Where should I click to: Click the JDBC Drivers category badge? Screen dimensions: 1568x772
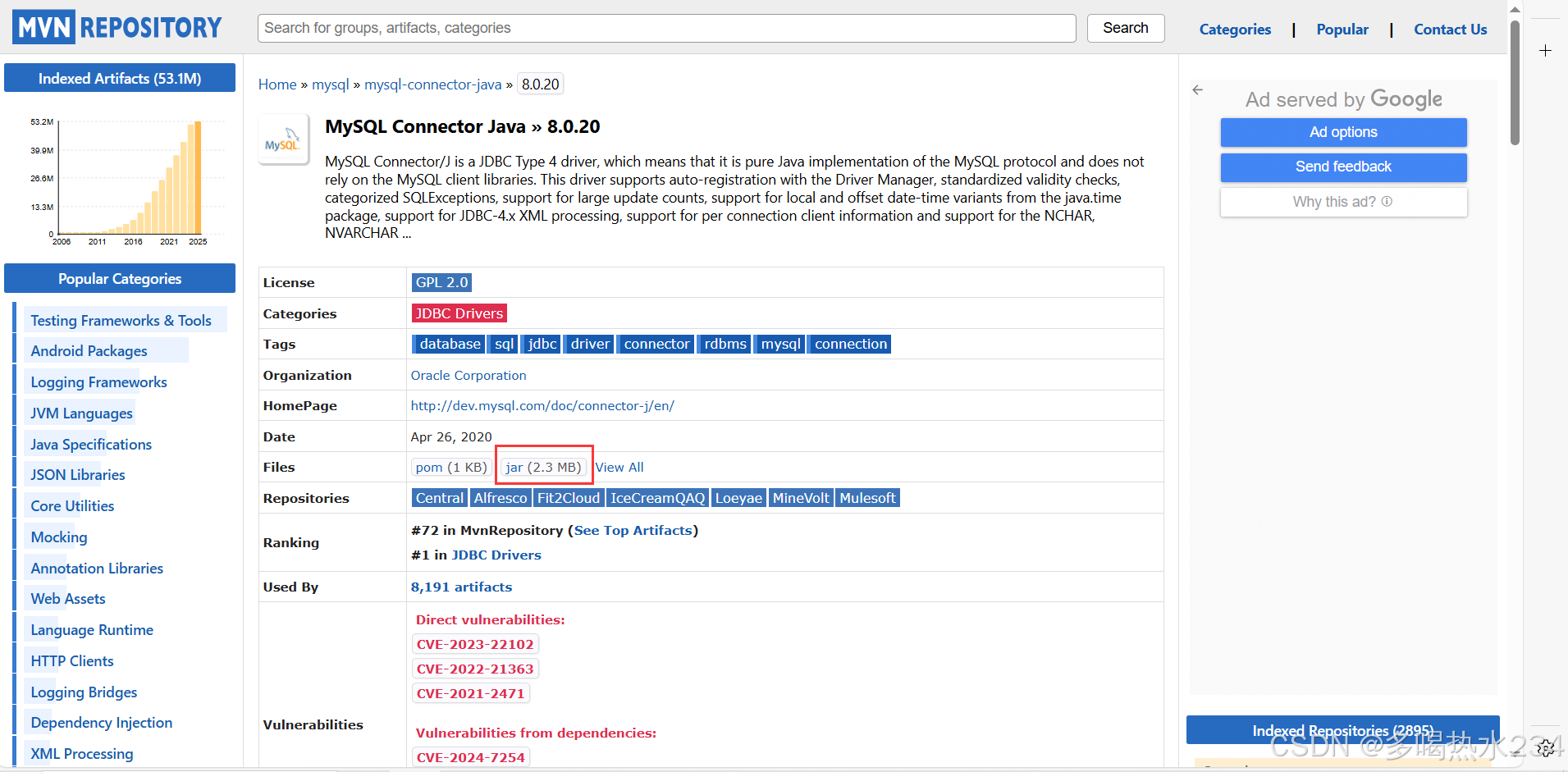coord(459,313)
